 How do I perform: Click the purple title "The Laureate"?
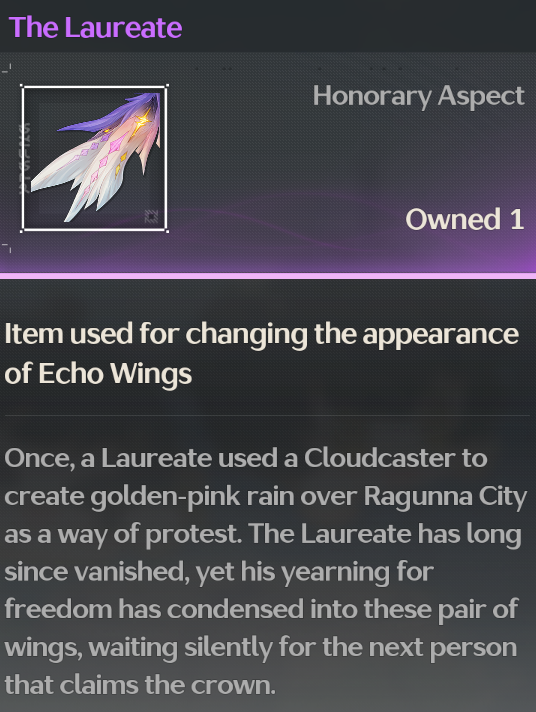[x=95, y=27]
